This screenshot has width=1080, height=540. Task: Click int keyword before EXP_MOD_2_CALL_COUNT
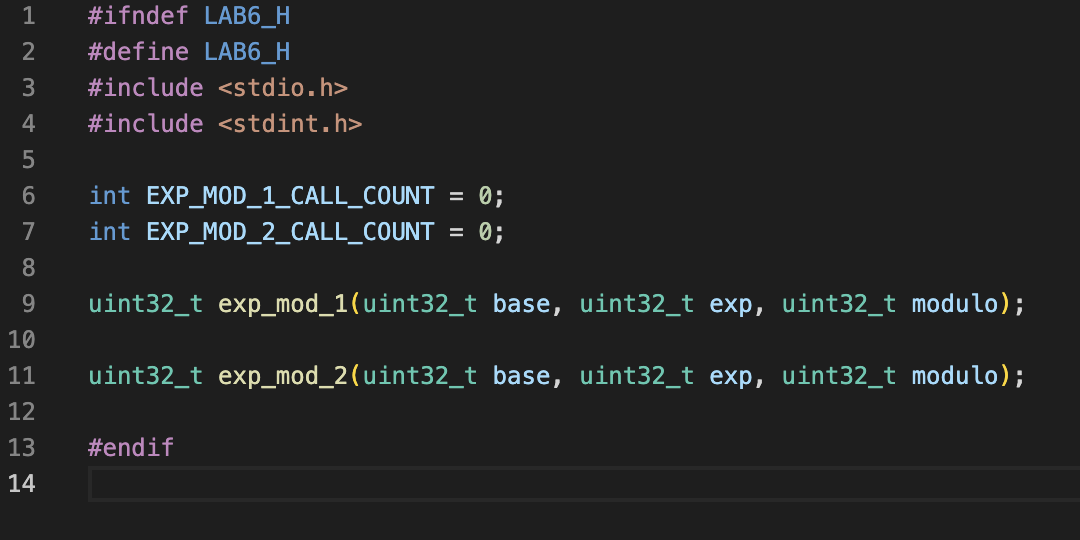tap(110, 231)
